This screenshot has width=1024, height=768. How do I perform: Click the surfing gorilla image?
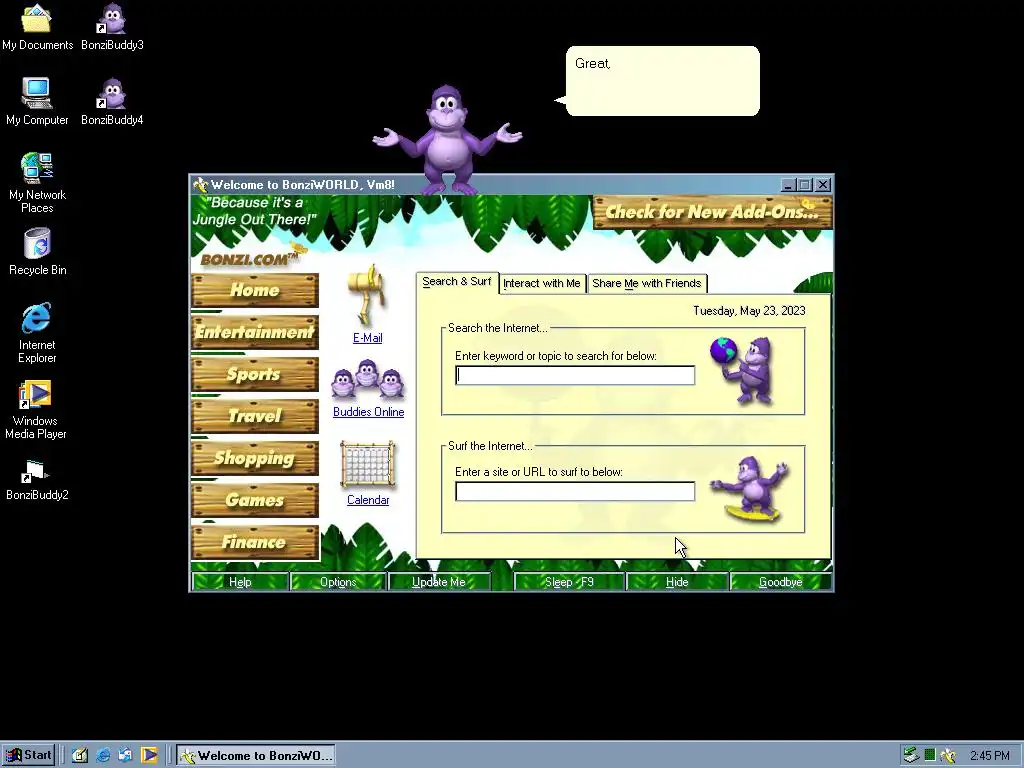[x=751, y=490]
